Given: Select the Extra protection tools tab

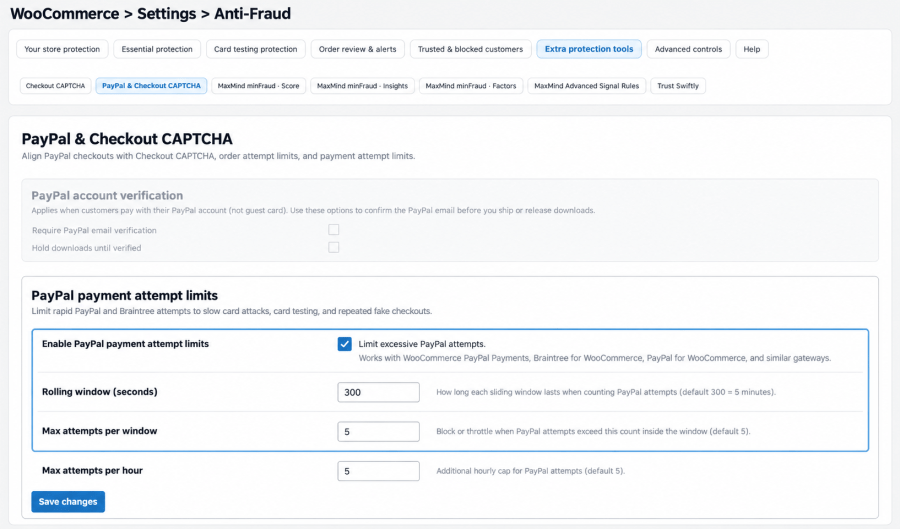Looking at the screenshot, I should pos(589,49).
